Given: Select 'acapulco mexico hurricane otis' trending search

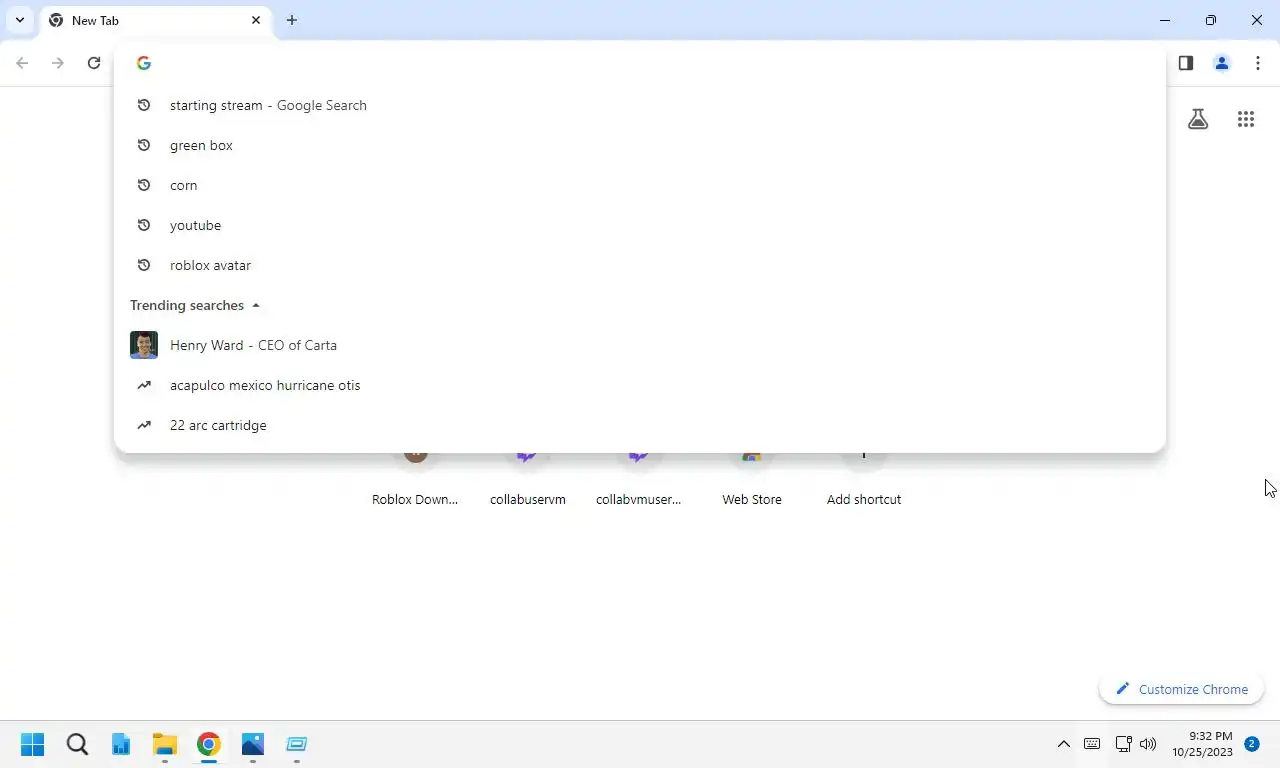Looking at the screenshot, I should 640,385.
